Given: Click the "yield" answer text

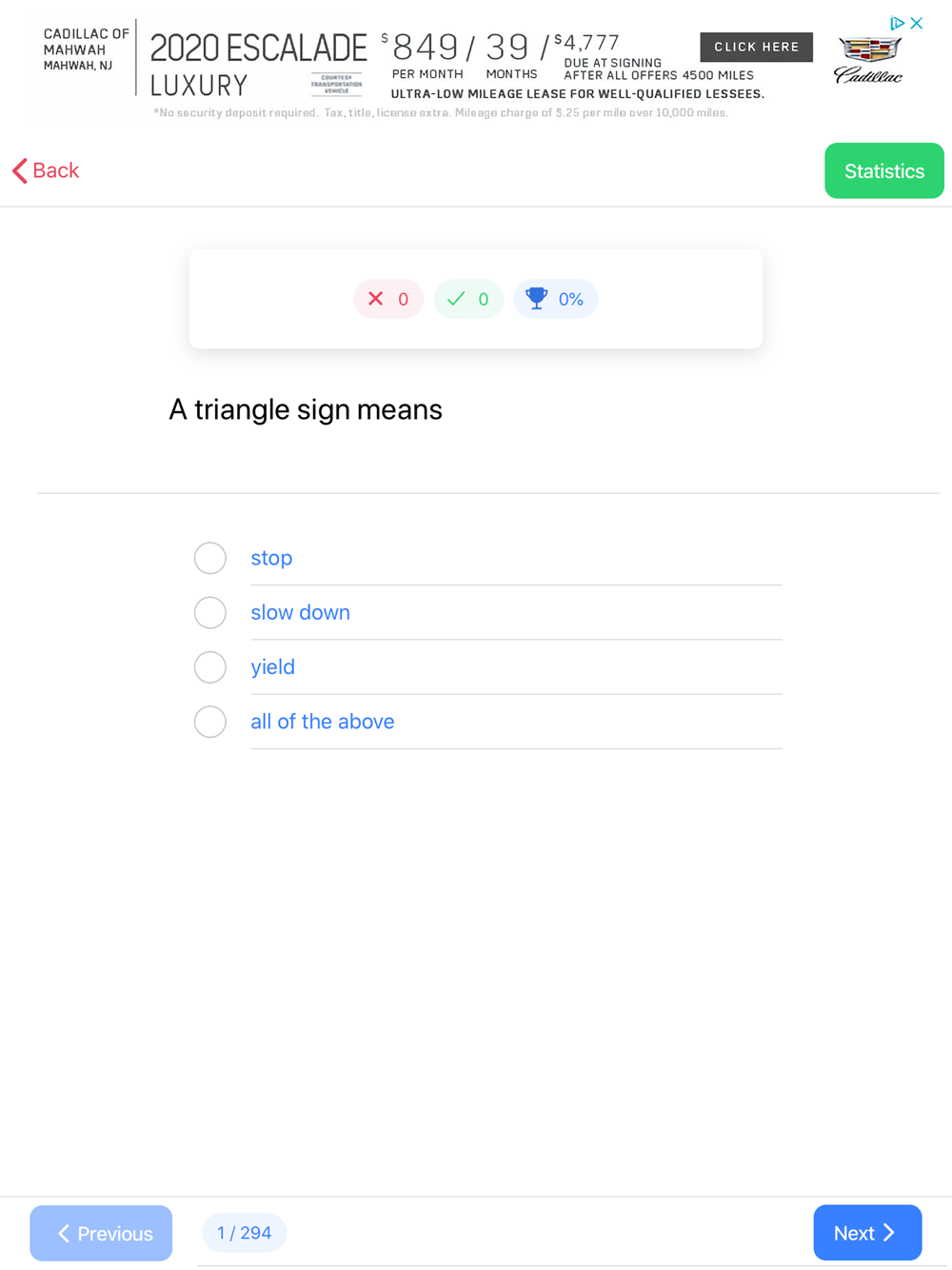Looking at the screenshot, I should point(273,667).
